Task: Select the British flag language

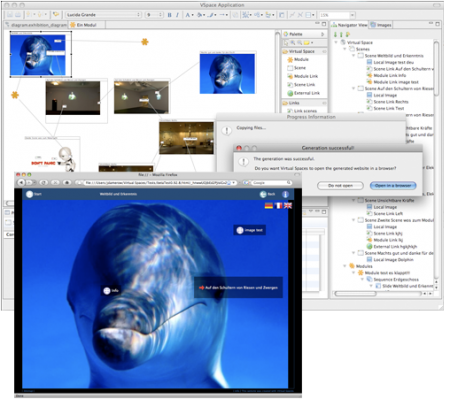Action: click(288, 206)
